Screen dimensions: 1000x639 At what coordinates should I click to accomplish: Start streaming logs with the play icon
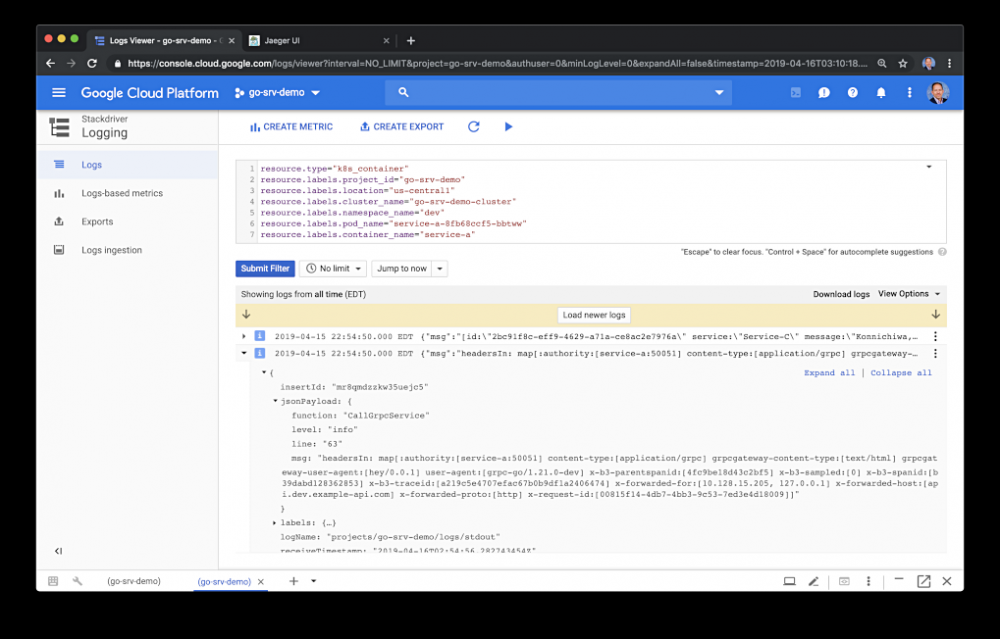pos(508,126)
